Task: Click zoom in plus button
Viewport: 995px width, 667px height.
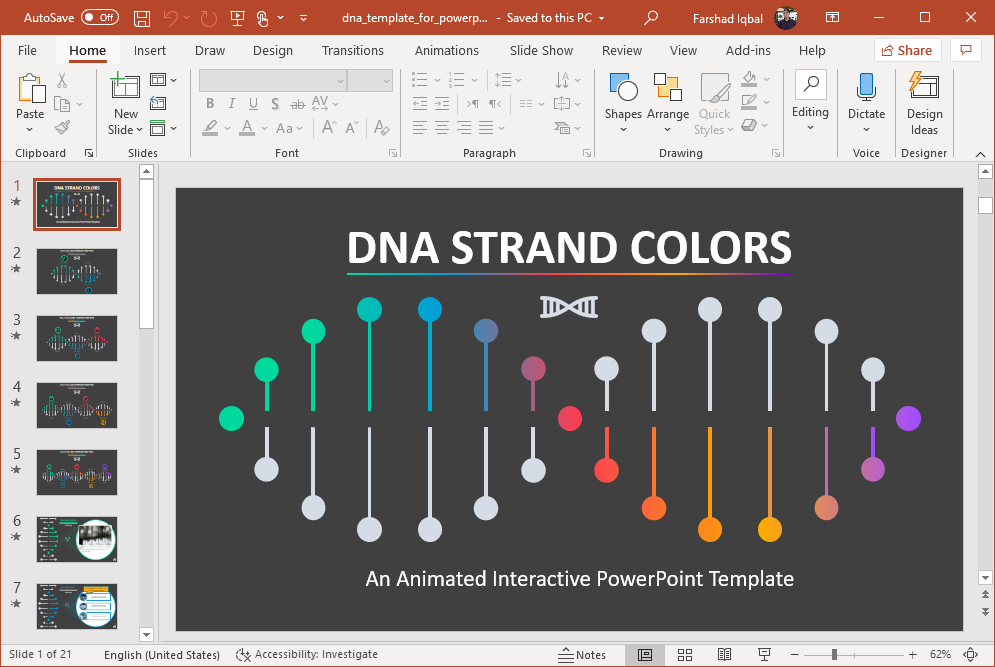Action: click(x=913, y=654)
